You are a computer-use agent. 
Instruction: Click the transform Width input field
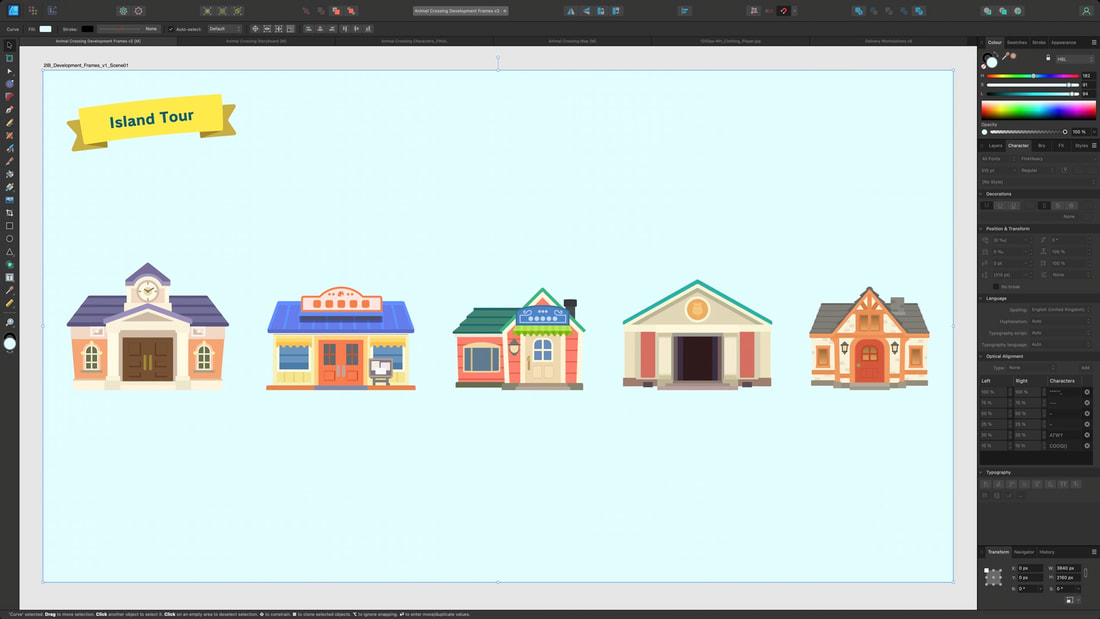pos(1066,568)
